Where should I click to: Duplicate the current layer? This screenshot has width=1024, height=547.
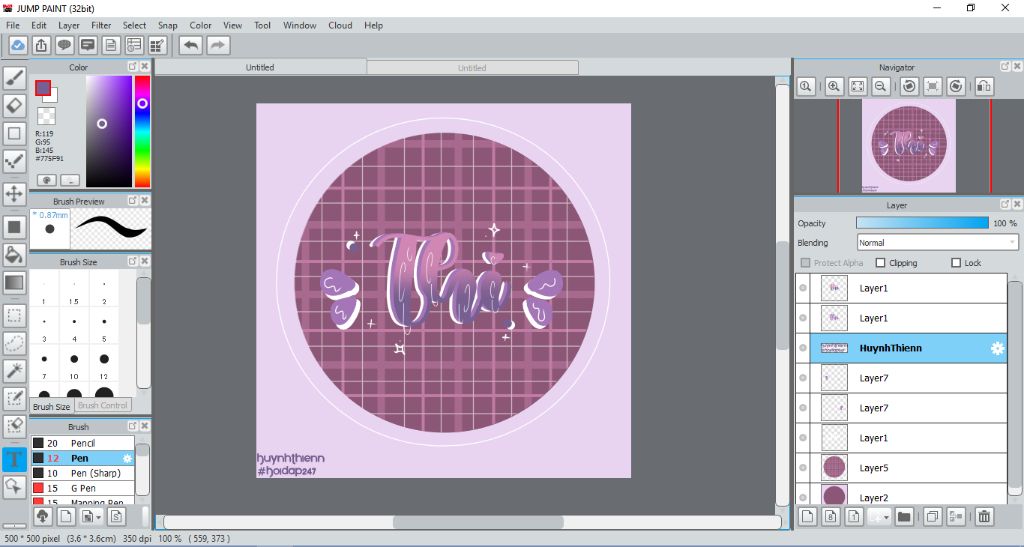click(933, 517)
